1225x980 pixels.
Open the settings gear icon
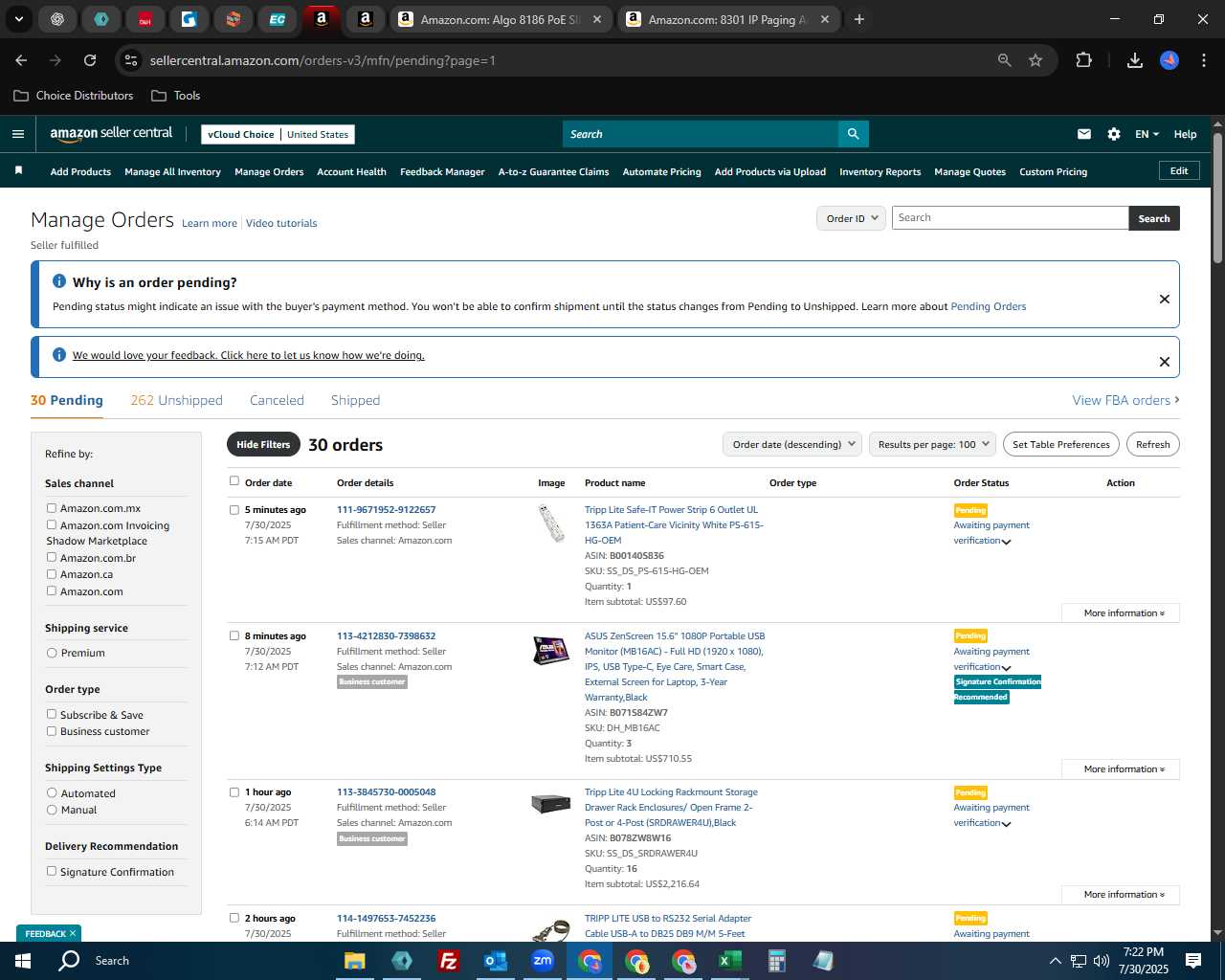pyautogui.click(x=1114, y=134)
